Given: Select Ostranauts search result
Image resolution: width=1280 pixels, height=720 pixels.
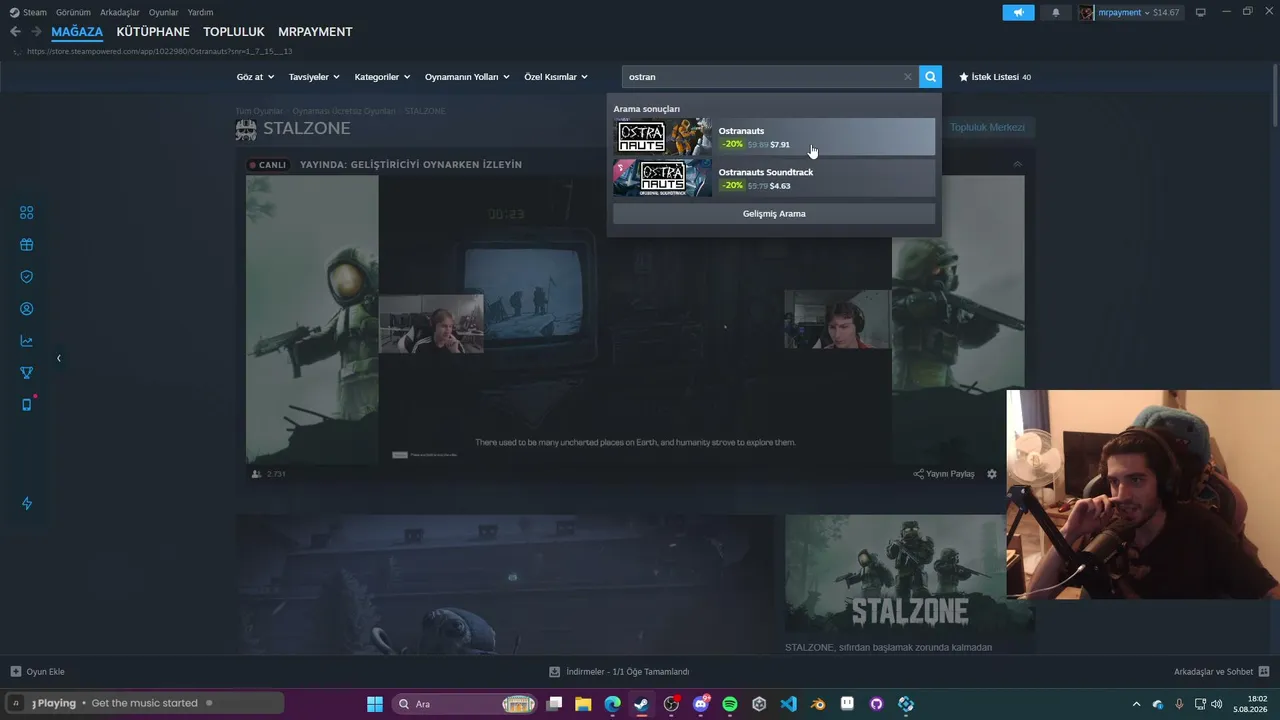Looking at the screenshot, I should [774, 137].
